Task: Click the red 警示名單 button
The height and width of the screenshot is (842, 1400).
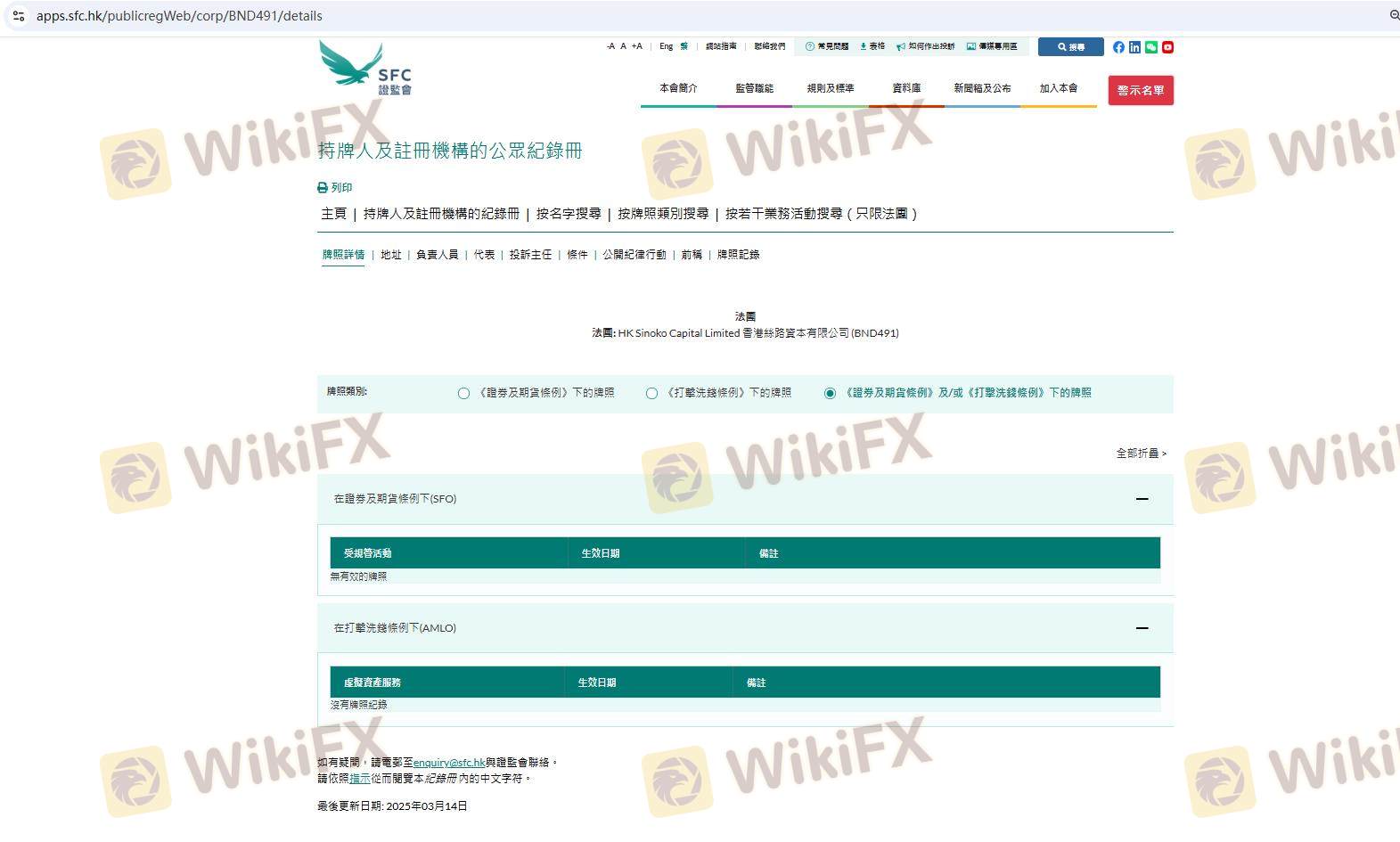Action: point(1141,90)
